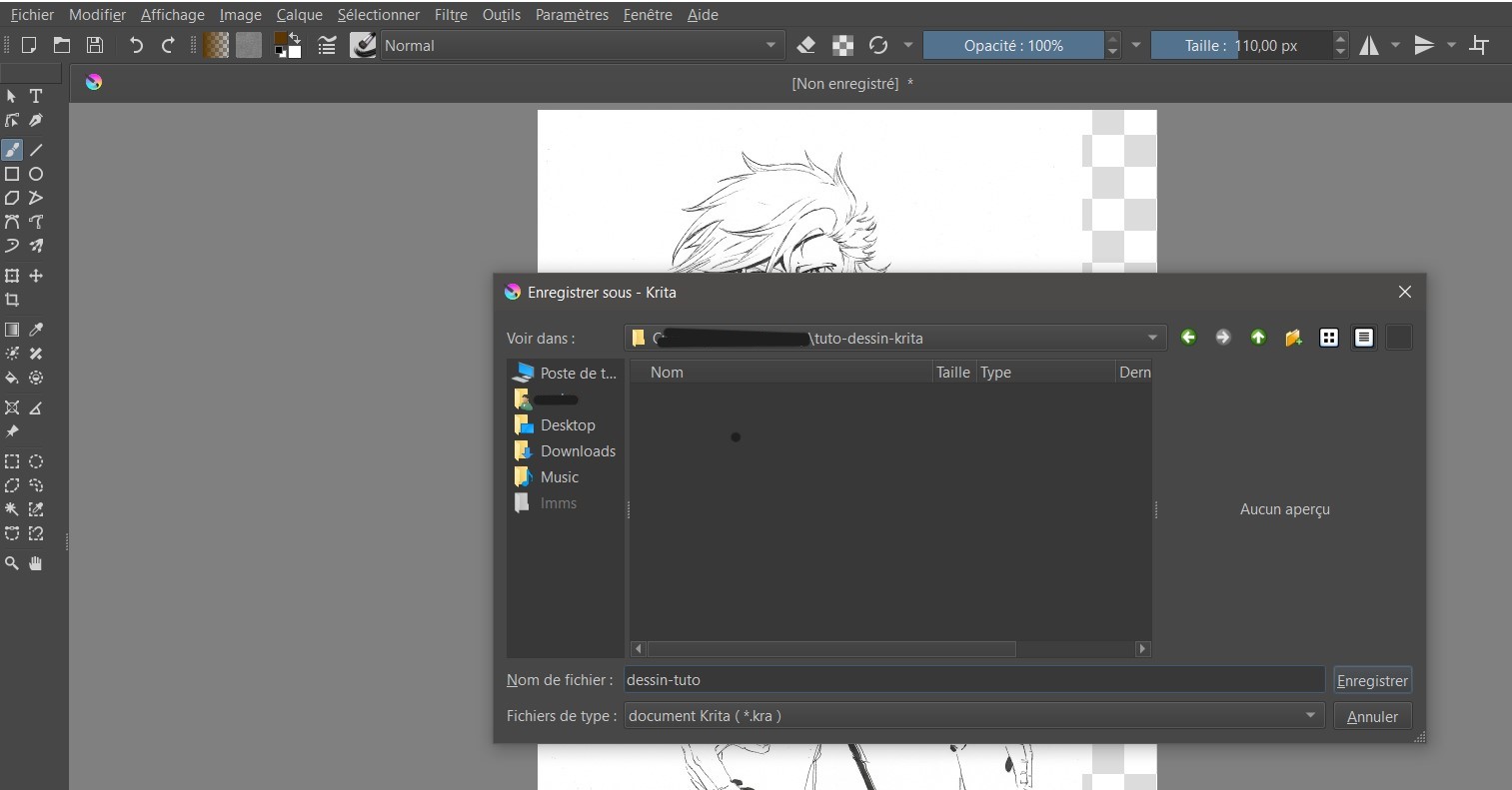1512x790 pixels.
Task: Click the Annuler button
Action: coord(1372,716)
